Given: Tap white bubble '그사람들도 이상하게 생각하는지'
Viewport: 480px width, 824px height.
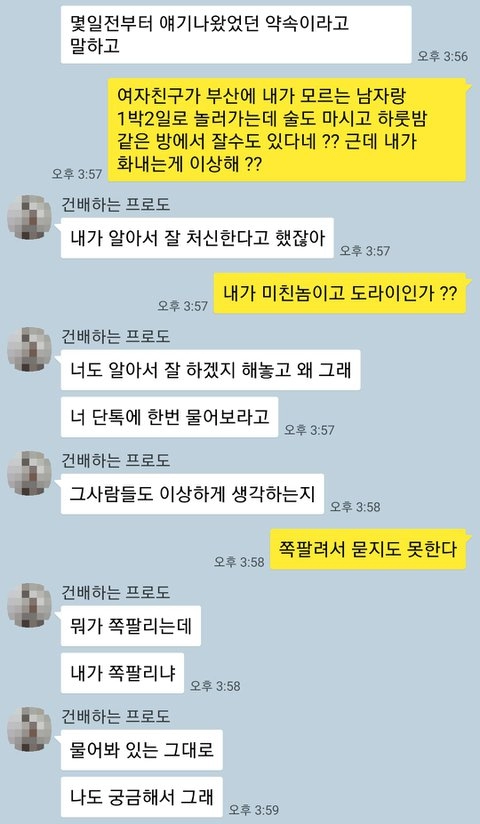Looking at the screenshot, I should [192, 494].
